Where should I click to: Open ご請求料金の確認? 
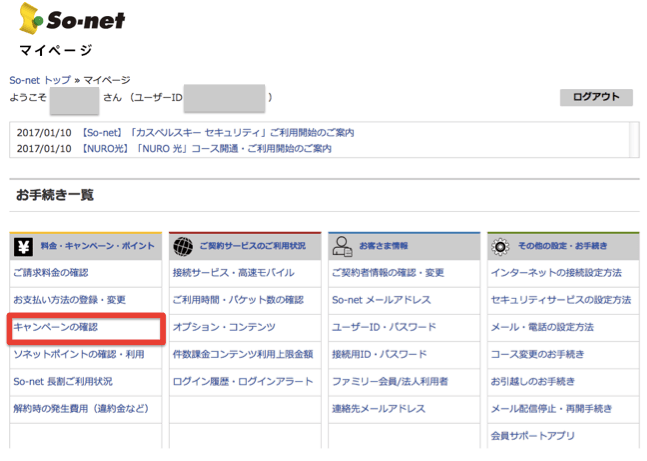pyautogui.click(x=51, y=273)
